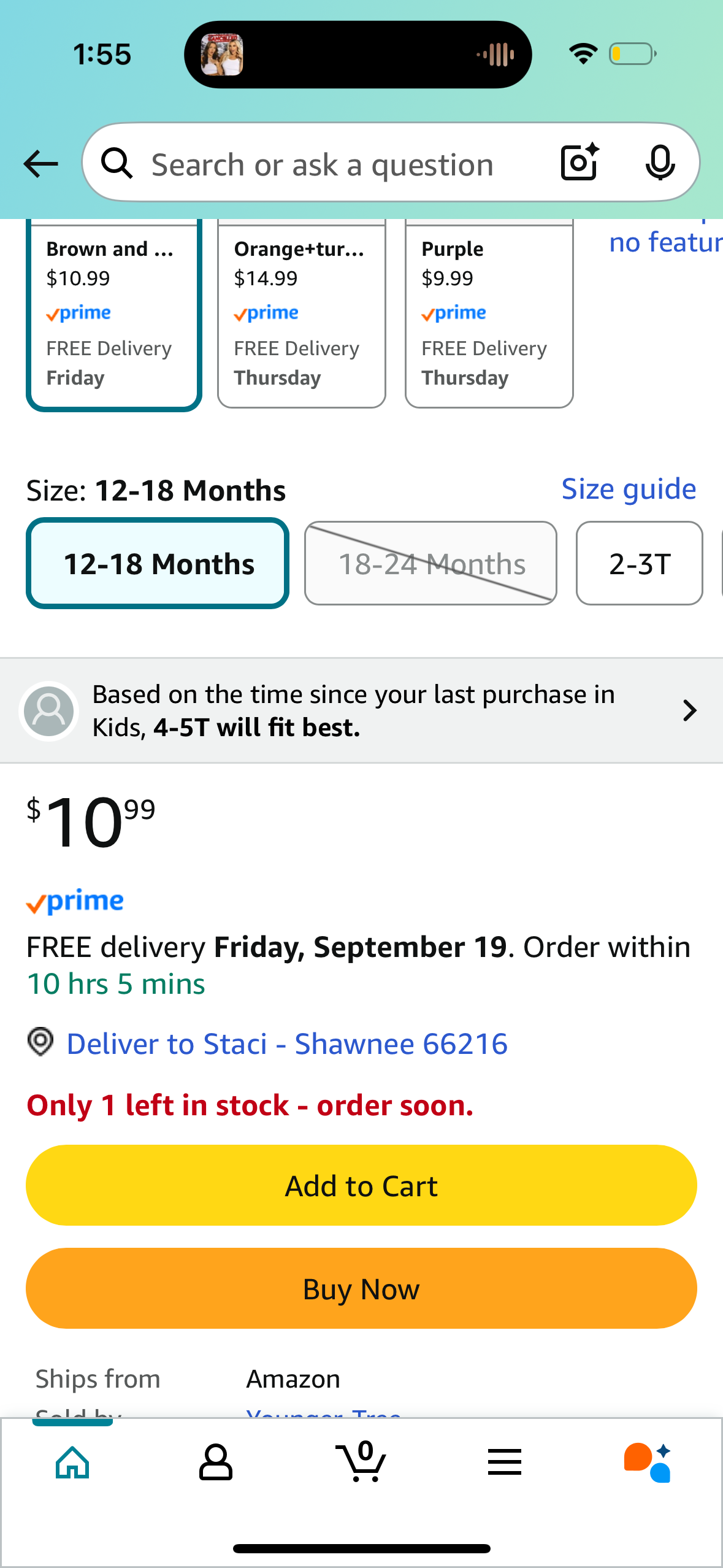723x1568 pixels.
Task: Open the Home tab icon
Action: pyautogui.click(x=72, y=1462)
